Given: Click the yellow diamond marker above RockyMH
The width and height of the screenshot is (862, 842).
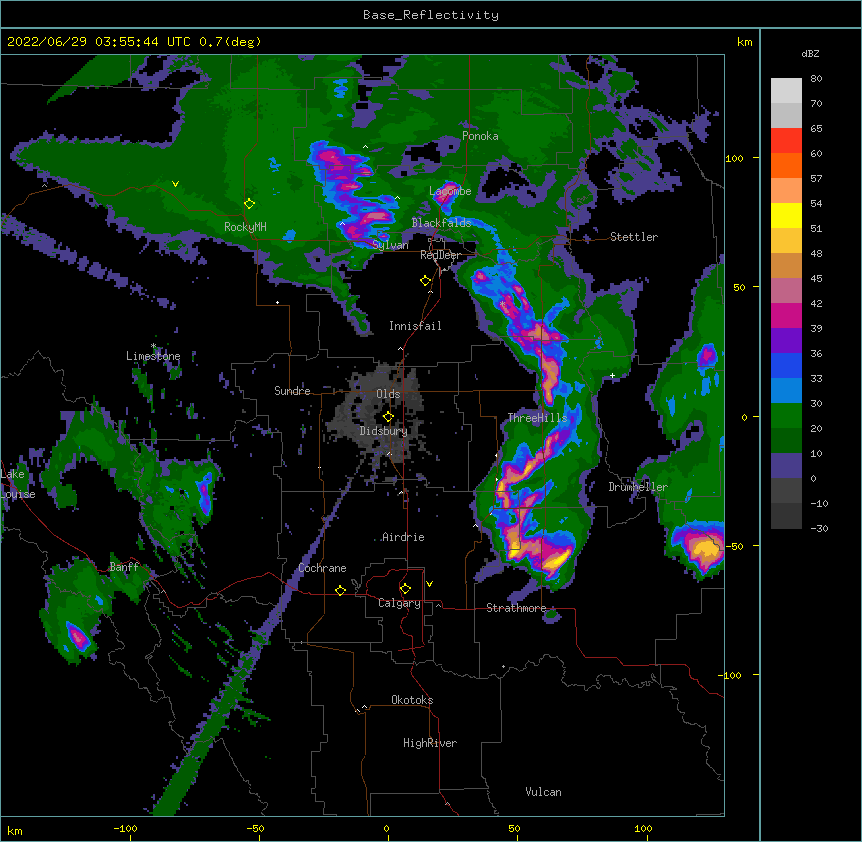Looking at the screenshot, I should point(250,204).
